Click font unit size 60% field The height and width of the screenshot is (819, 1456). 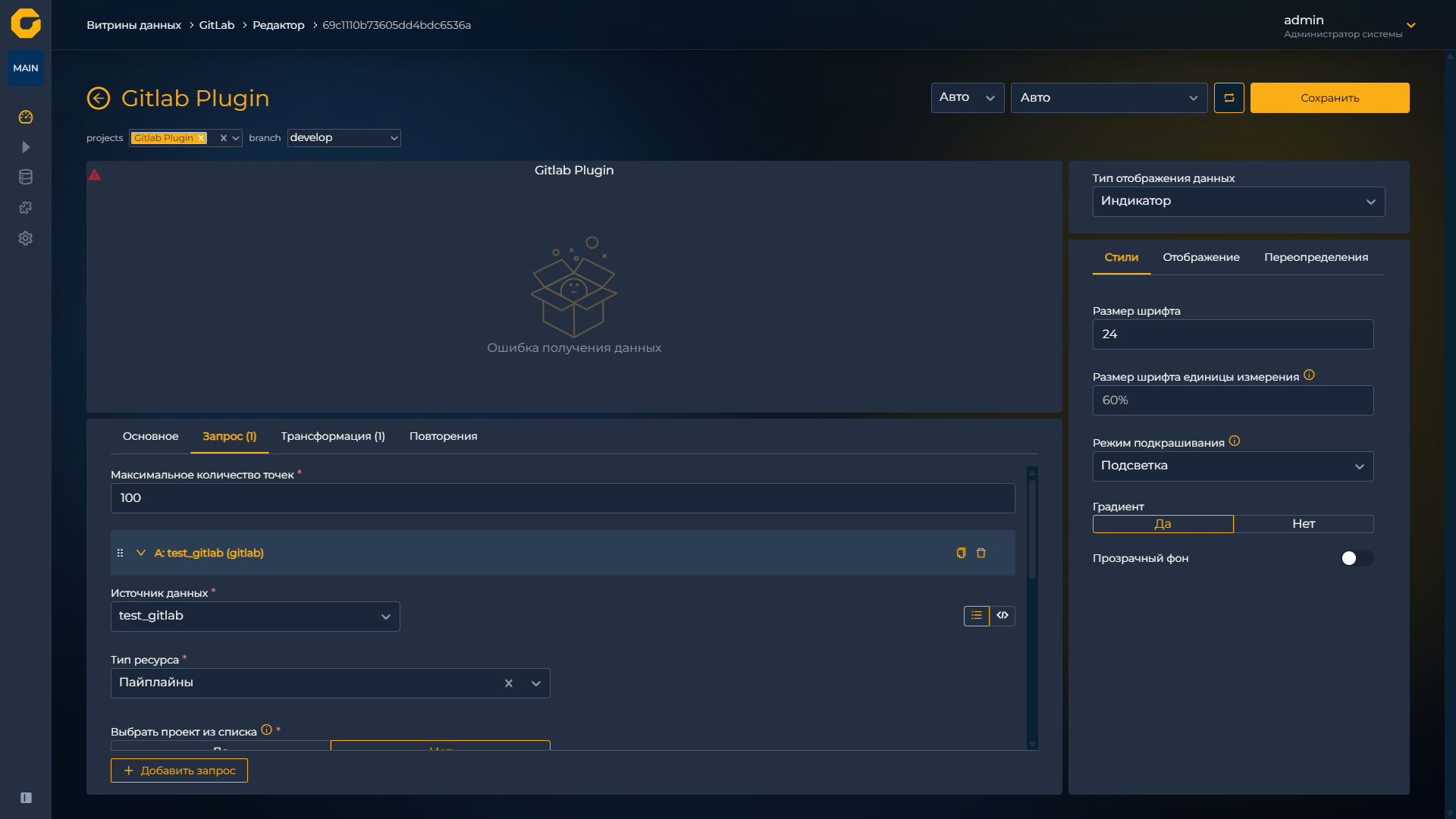pos(1233,400)
